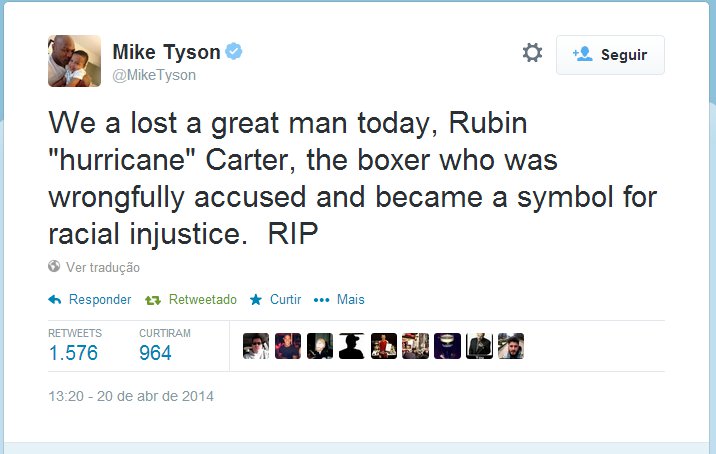This screenshot has height=454, width=716.
Task: Expand the Mais options dots
Action: pyautogui.click(x=321, y=299)
